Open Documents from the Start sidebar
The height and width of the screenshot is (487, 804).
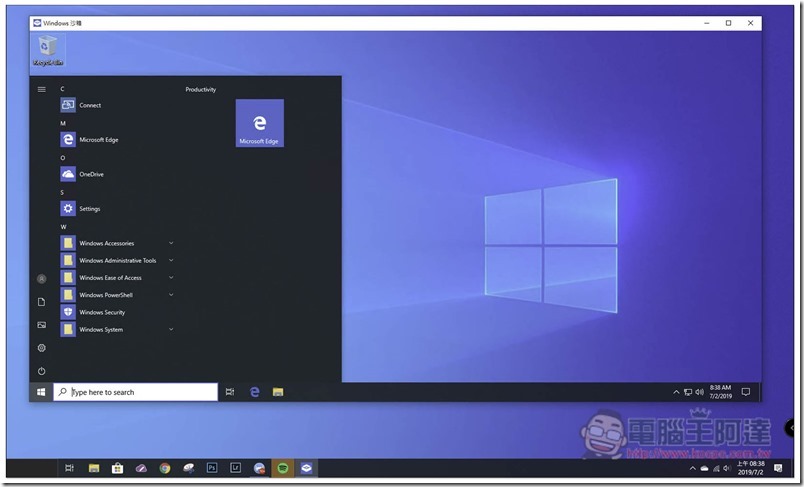(x=42, y=302)
